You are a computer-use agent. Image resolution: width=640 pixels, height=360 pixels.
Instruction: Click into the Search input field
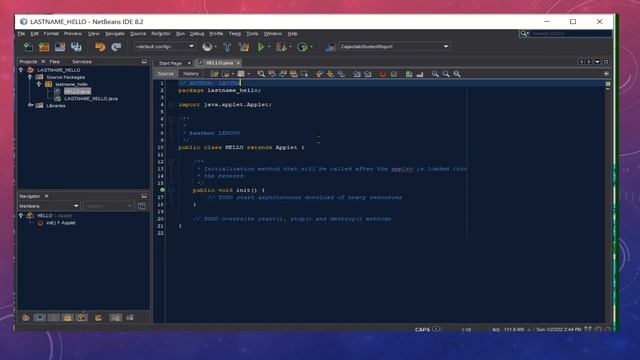point(571,33)
